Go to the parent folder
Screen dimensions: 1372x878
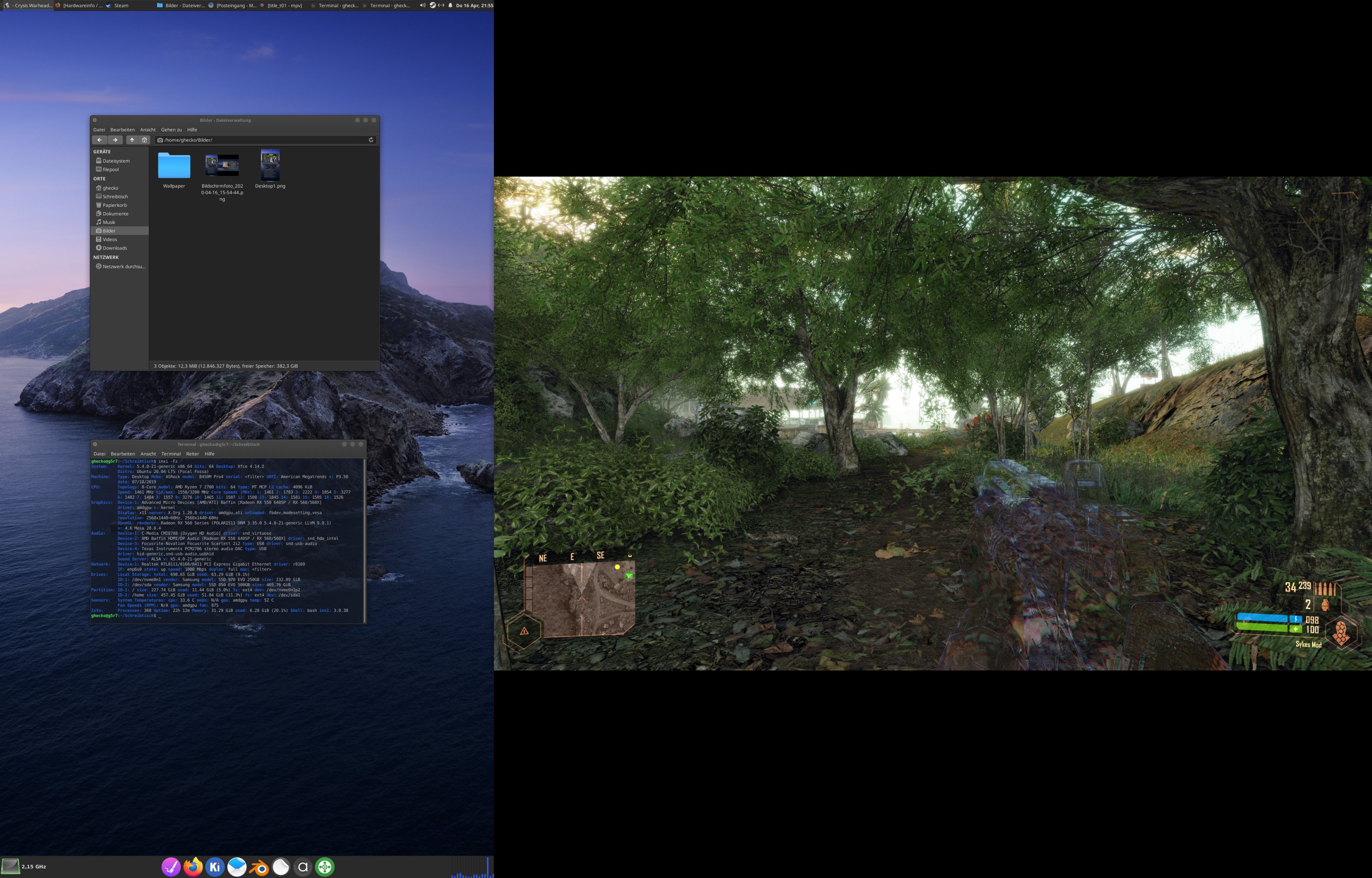pos(132,140)
